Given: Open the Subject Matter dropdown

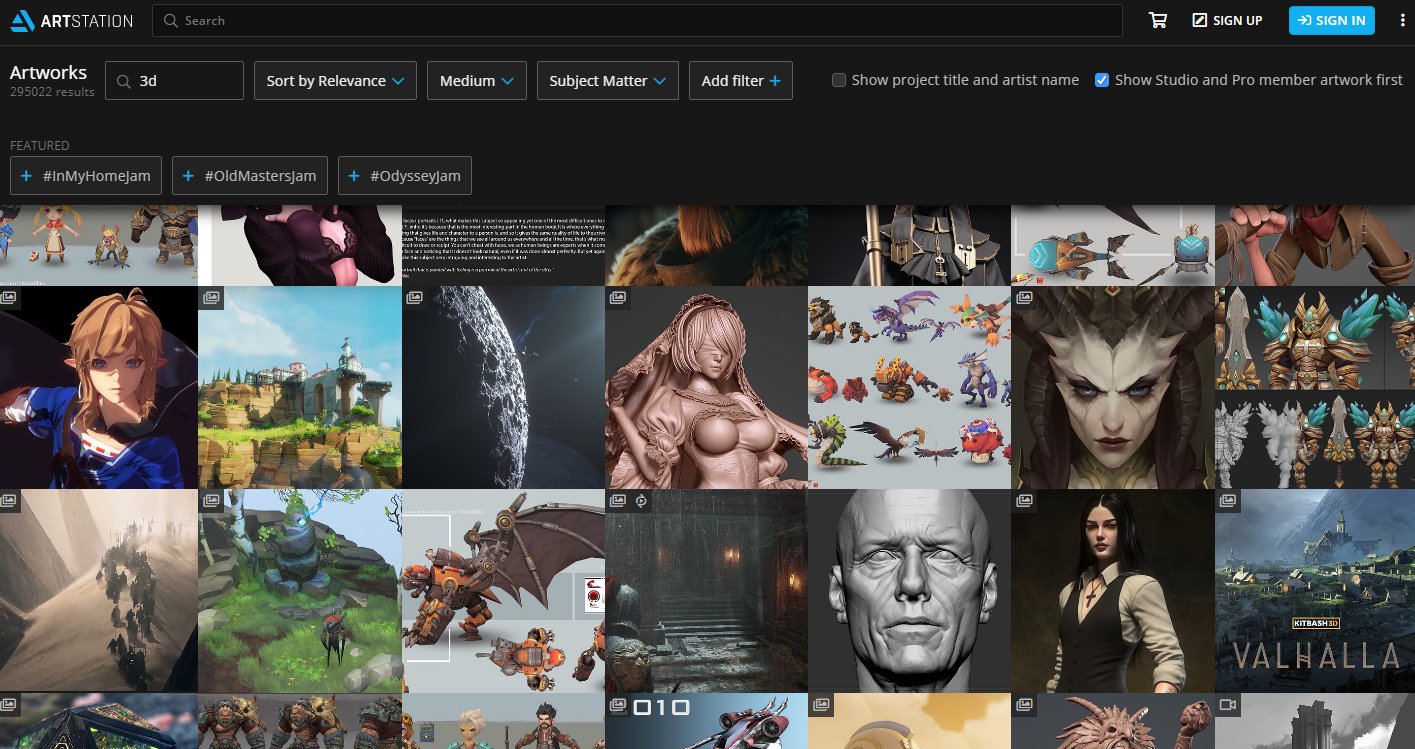Looking at the screenshot, I should pos(607,80).
